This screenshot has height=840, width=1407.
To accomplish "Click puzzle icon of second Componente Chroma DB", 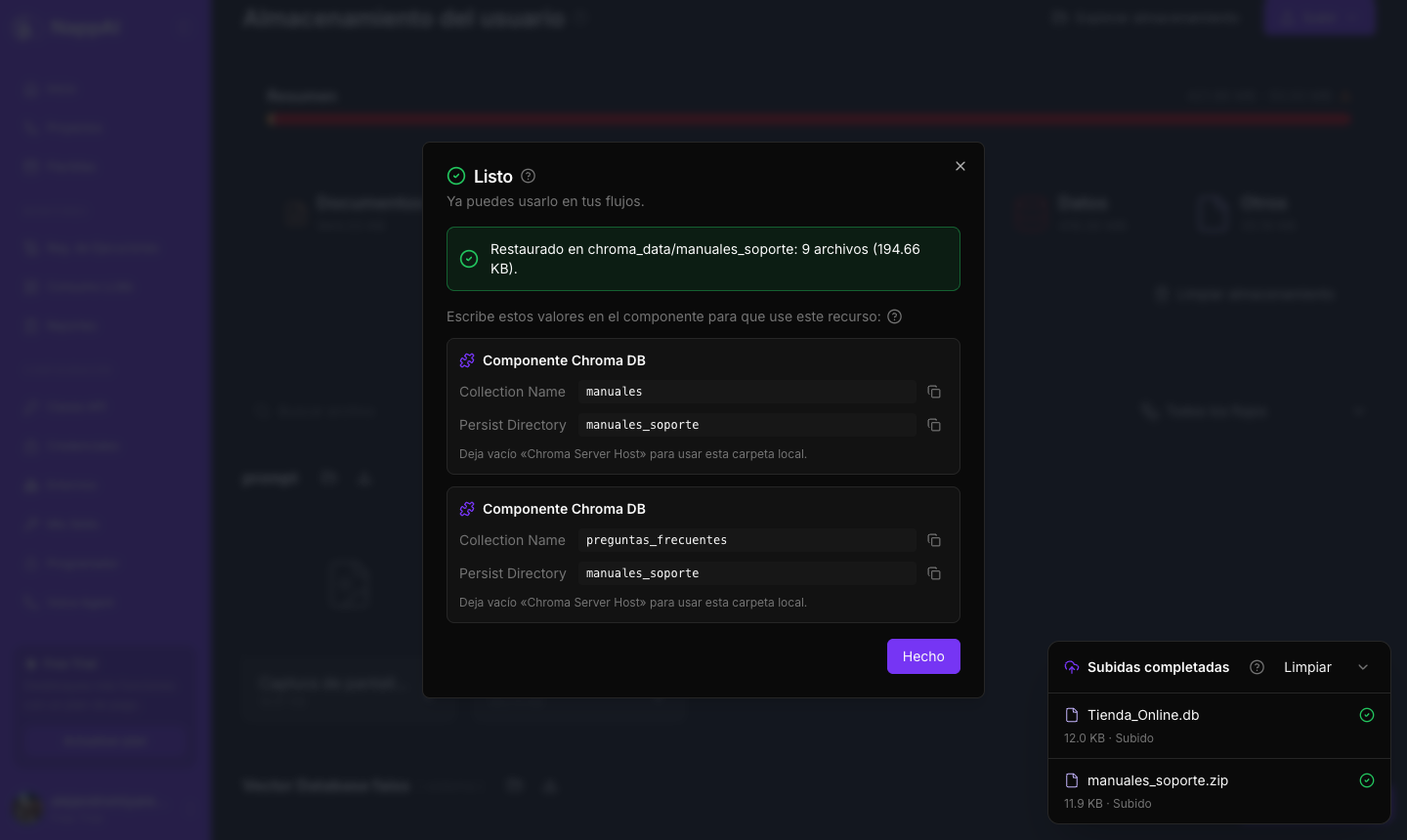I will tap(467, 509).
